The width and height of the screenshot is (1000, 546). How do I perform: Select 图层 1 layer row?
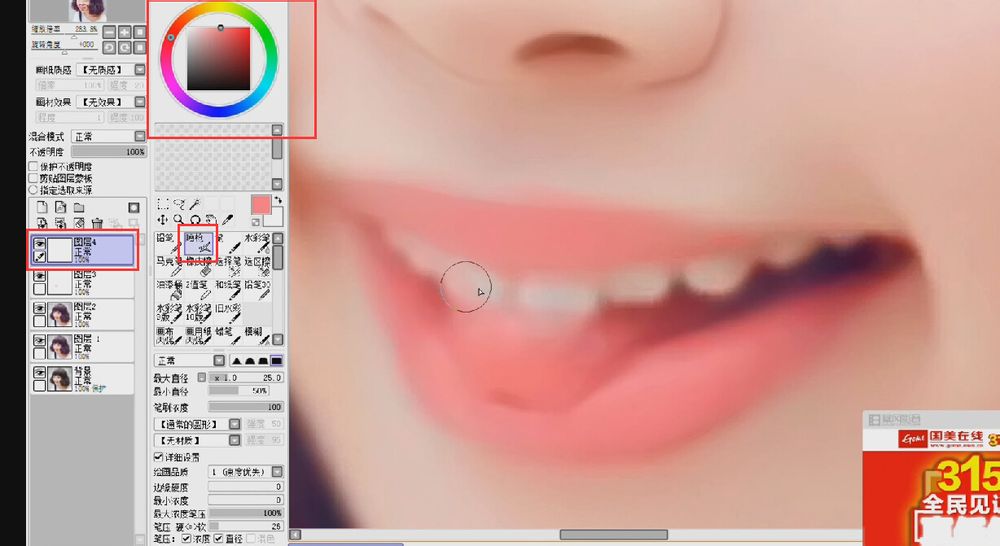pos(82,346)
